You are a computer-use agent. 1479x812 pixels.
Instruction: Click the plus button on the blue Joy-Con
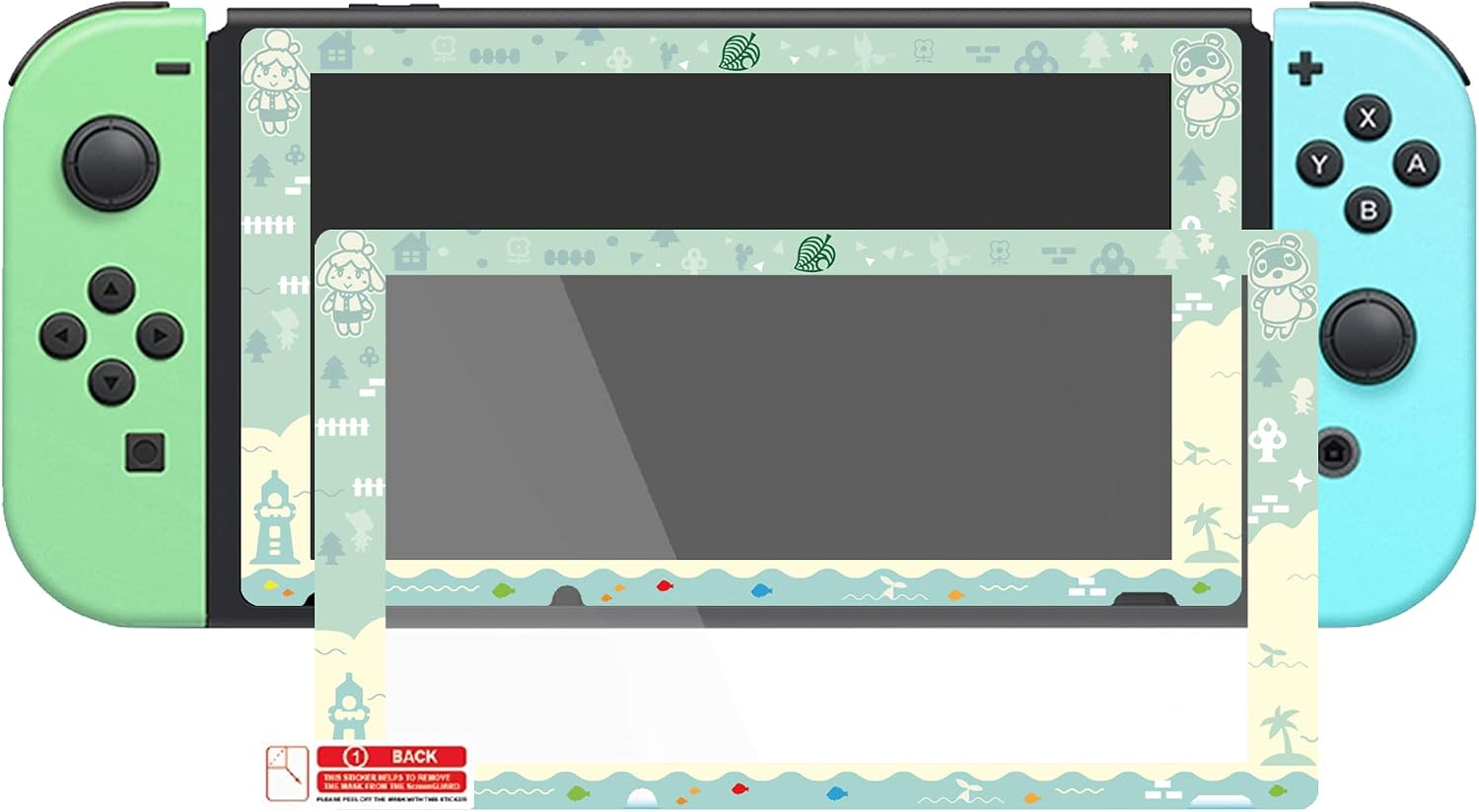[x=1305, y=69]
